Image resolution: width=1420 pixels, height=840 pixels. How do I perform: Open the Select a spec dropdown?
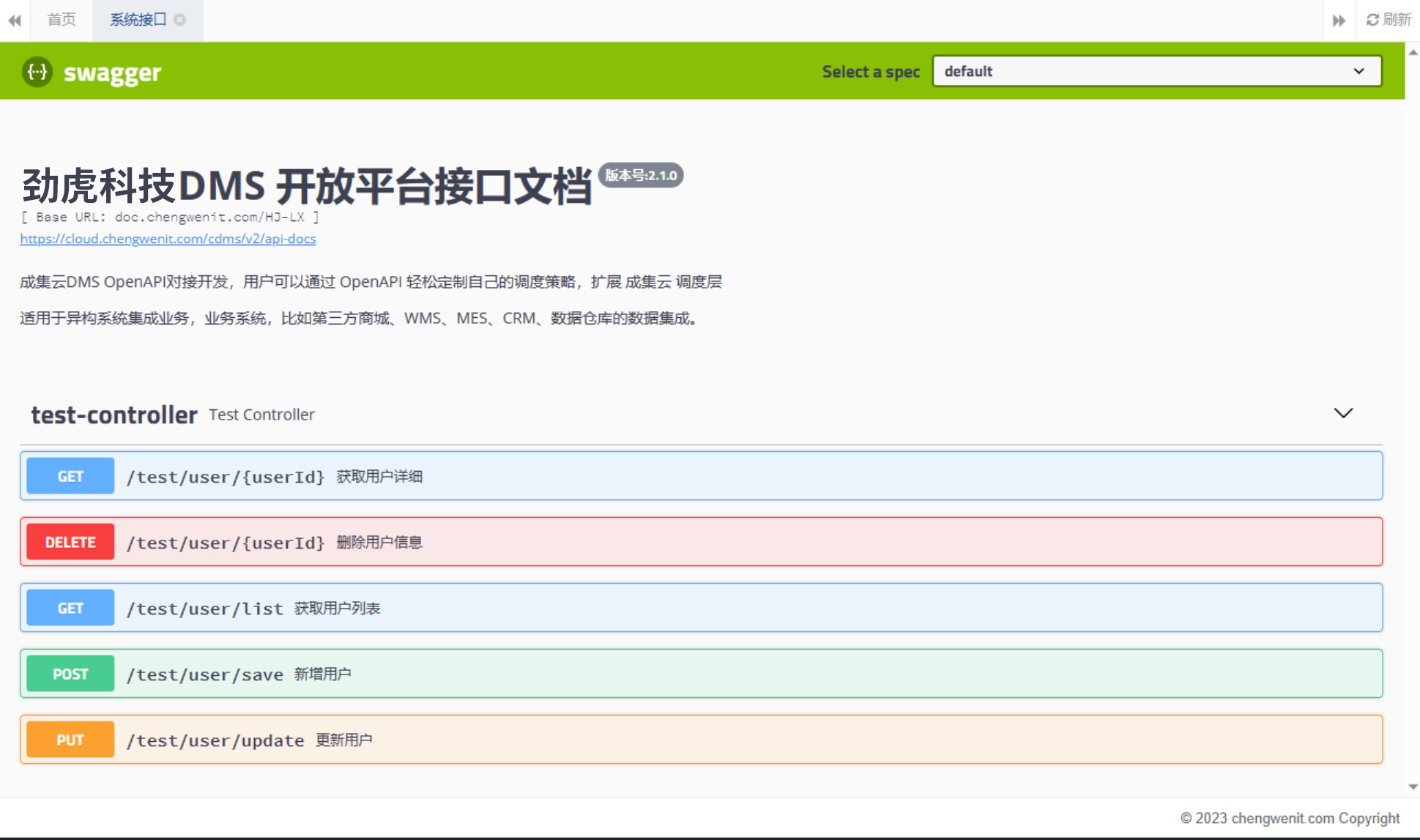click(1156, 71)
